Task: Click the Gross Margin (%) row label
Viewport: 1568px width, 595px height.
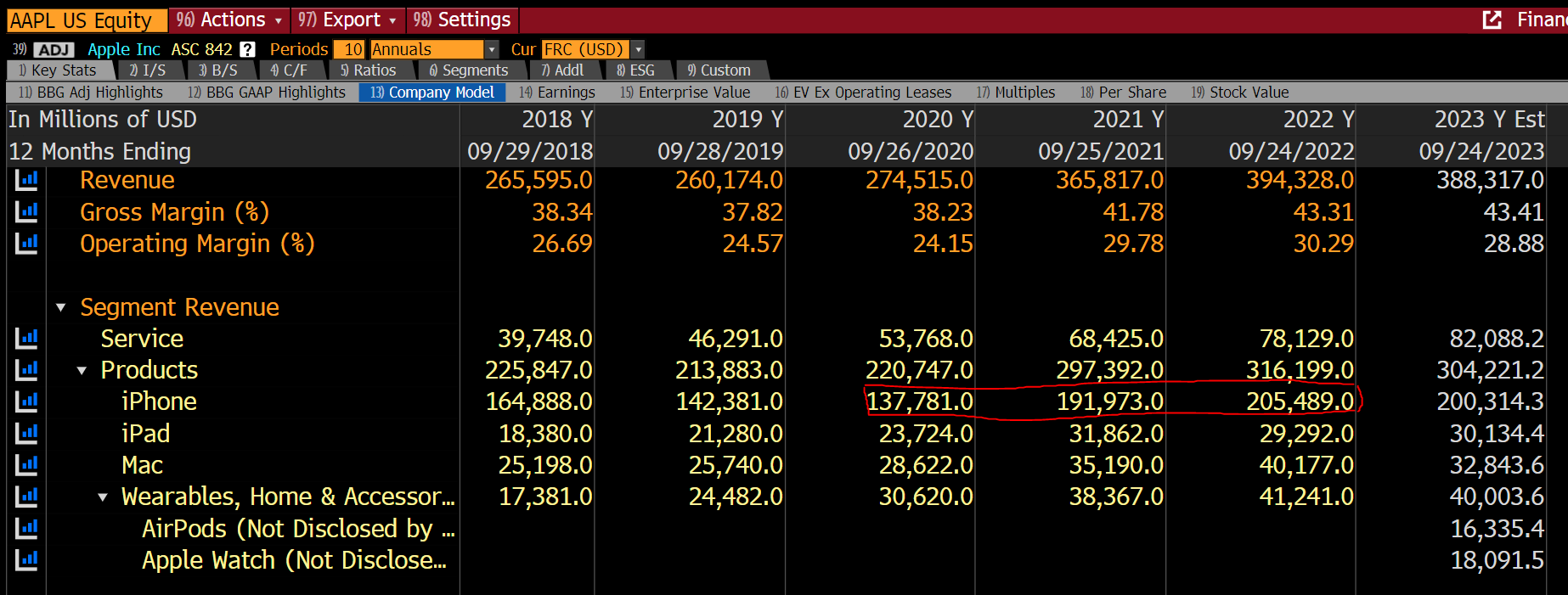Action: pos(174,212)
